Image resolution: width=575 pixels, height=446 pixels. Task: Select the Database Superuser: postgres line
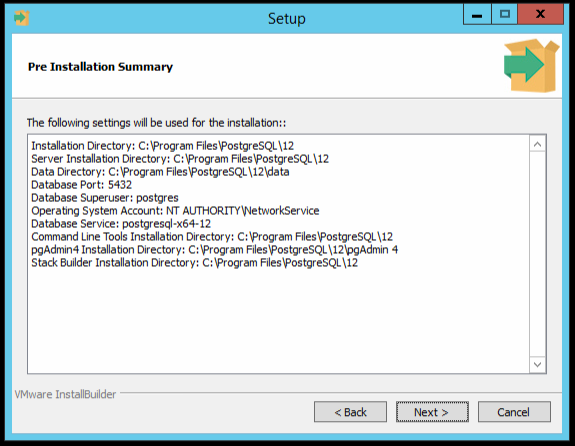[x=105, y=198]
